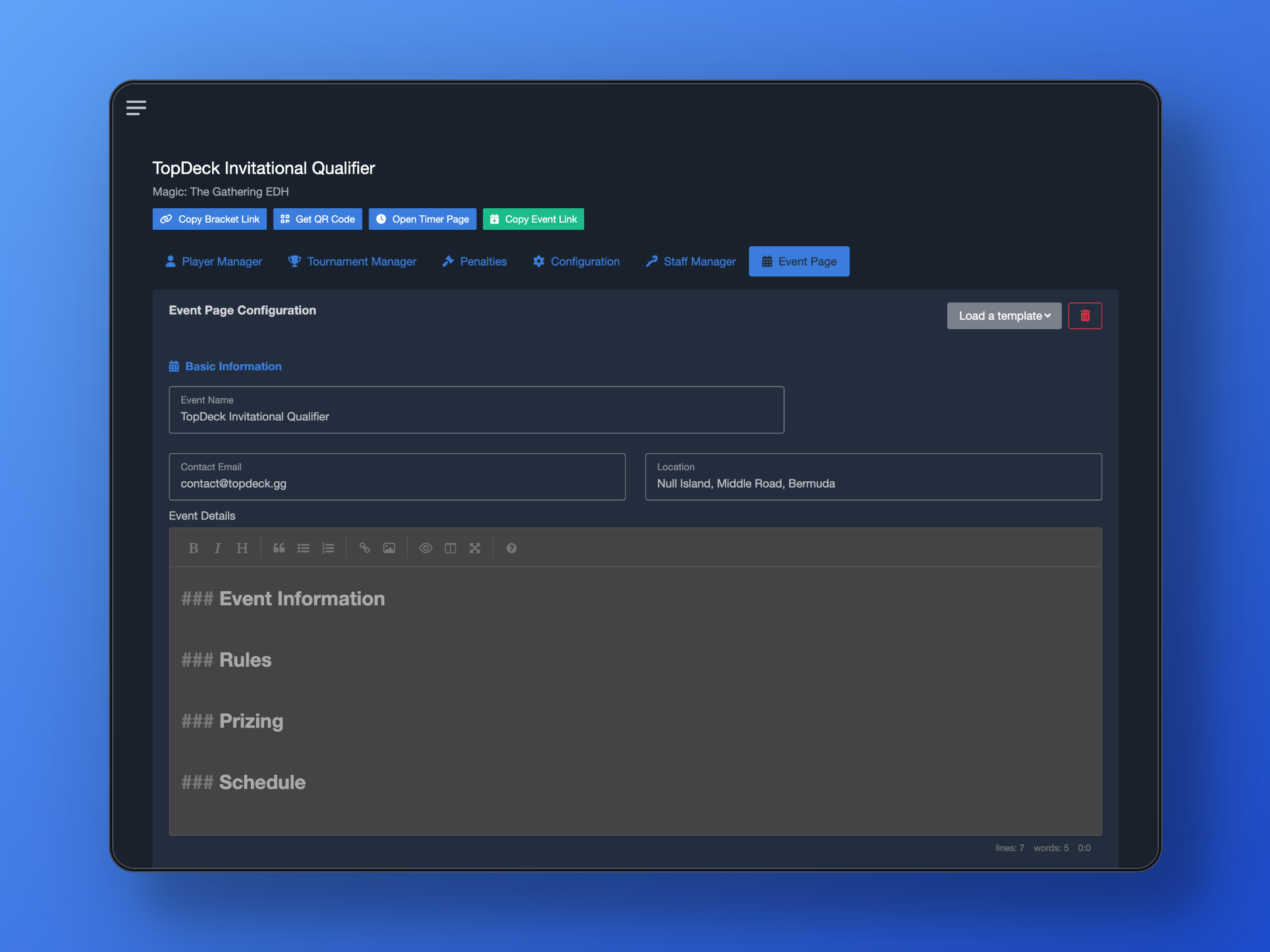1270x952 pixels.
Task: Insert a link via the chain icon
Action: coord(365,548)
